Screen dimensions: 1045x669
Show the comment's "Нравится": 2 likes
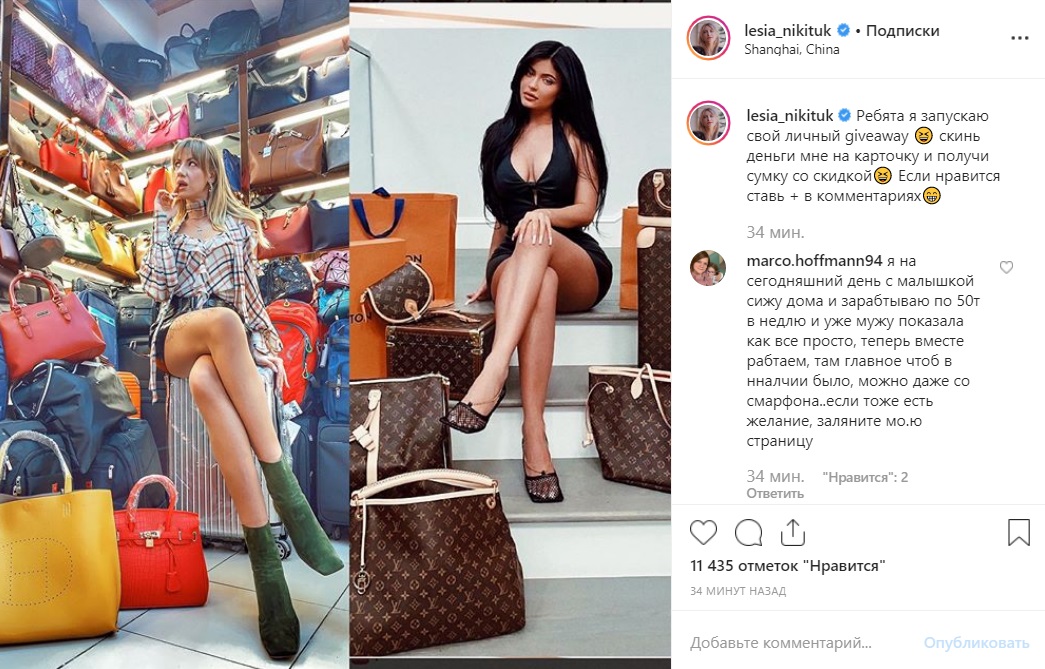(x=865, y=477)
